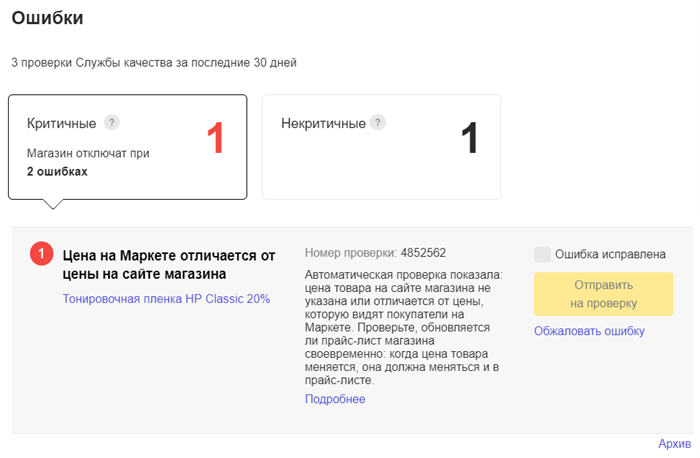Open help icon next to Критичные

112,122
